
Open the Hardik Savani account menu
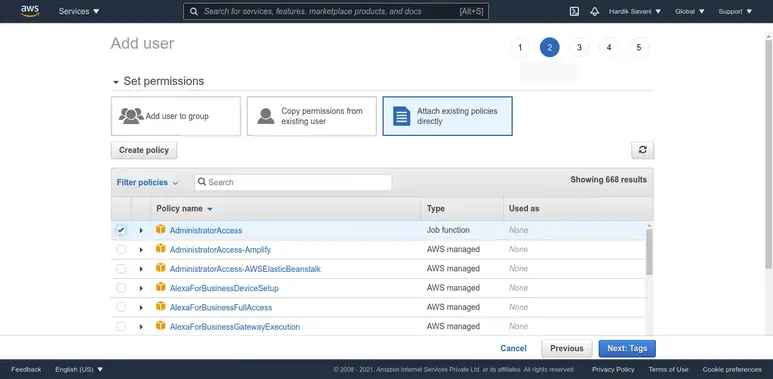[x=635, y=11]
